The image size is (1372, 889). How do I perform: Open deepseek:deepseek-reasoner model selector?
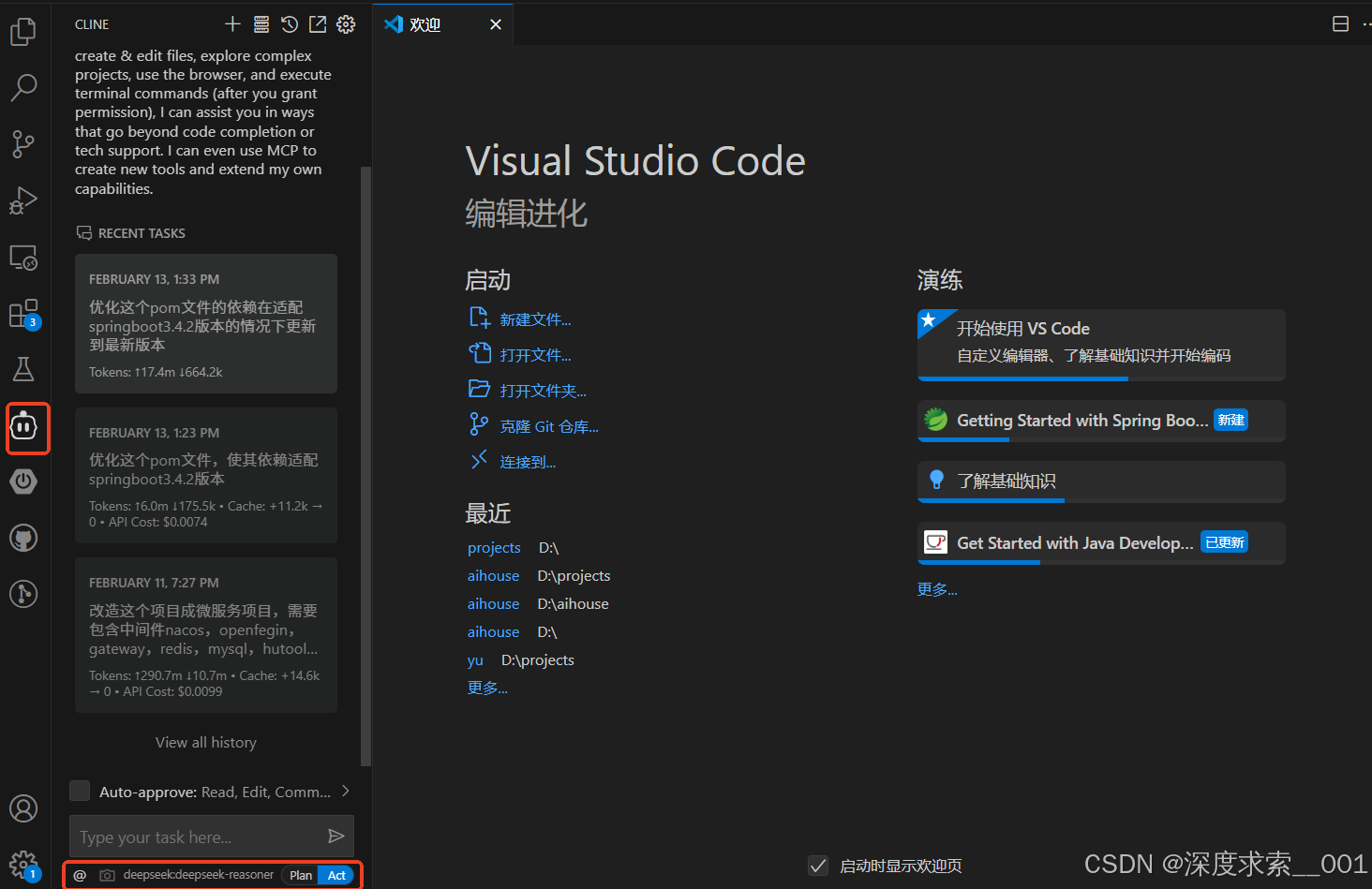tap(198, 875)
